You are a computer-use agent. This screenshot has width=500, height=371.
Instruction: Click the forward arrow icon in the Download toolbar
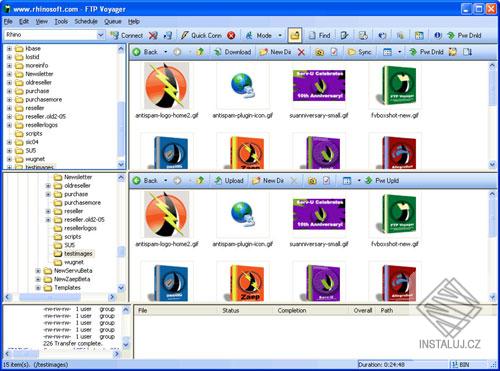pos(177,52)
